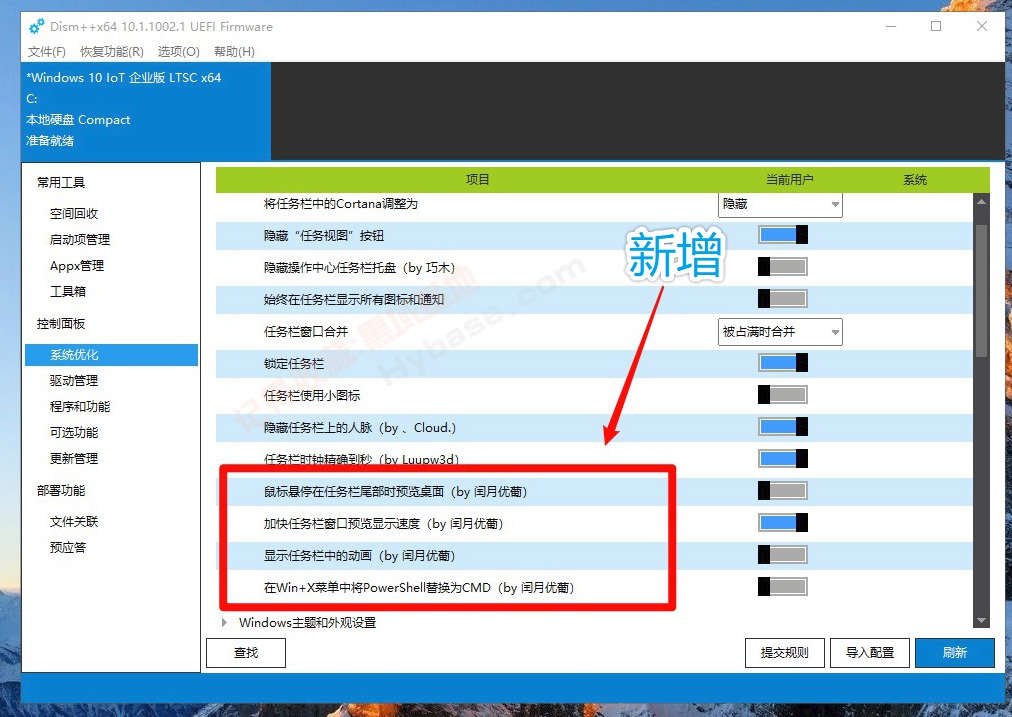Click the Dism++ gear icon in title bar
The height and width of the screenshot is (717, 1012).
coord(37,26)
